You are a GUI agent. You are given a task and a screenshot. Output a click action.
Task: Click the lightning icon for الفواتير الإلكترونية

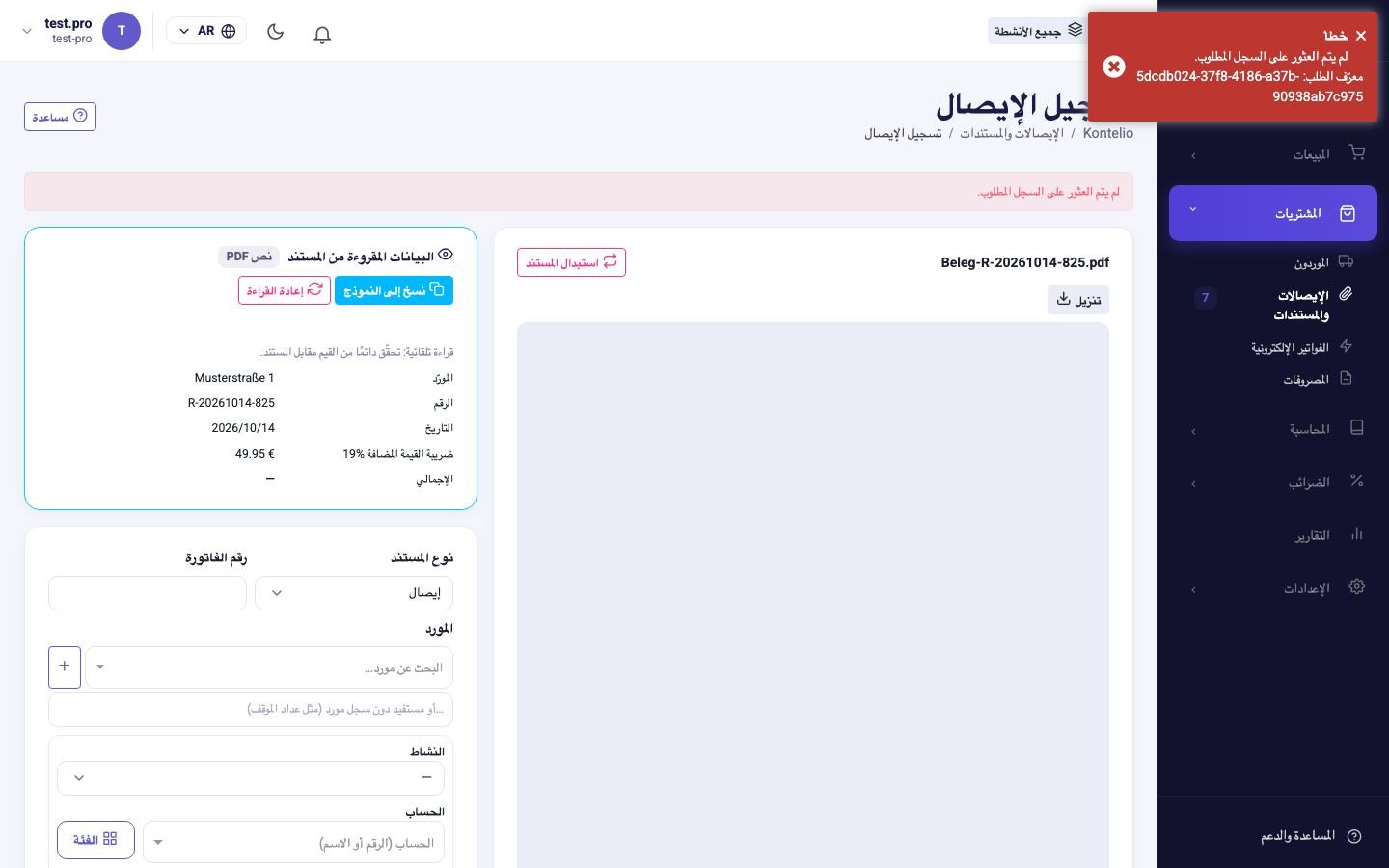click(x=1346, y=345)
